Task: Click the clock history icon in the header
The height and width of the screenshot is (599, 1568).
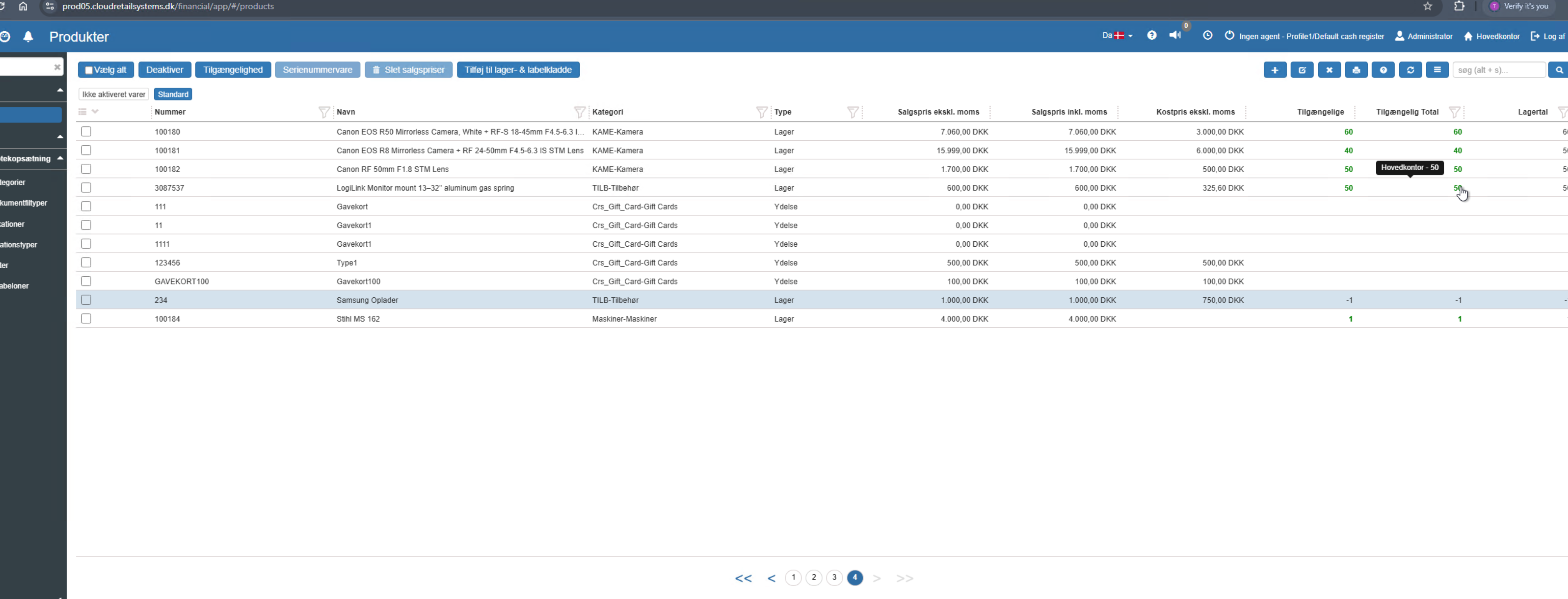Action: pos(1208,35)
